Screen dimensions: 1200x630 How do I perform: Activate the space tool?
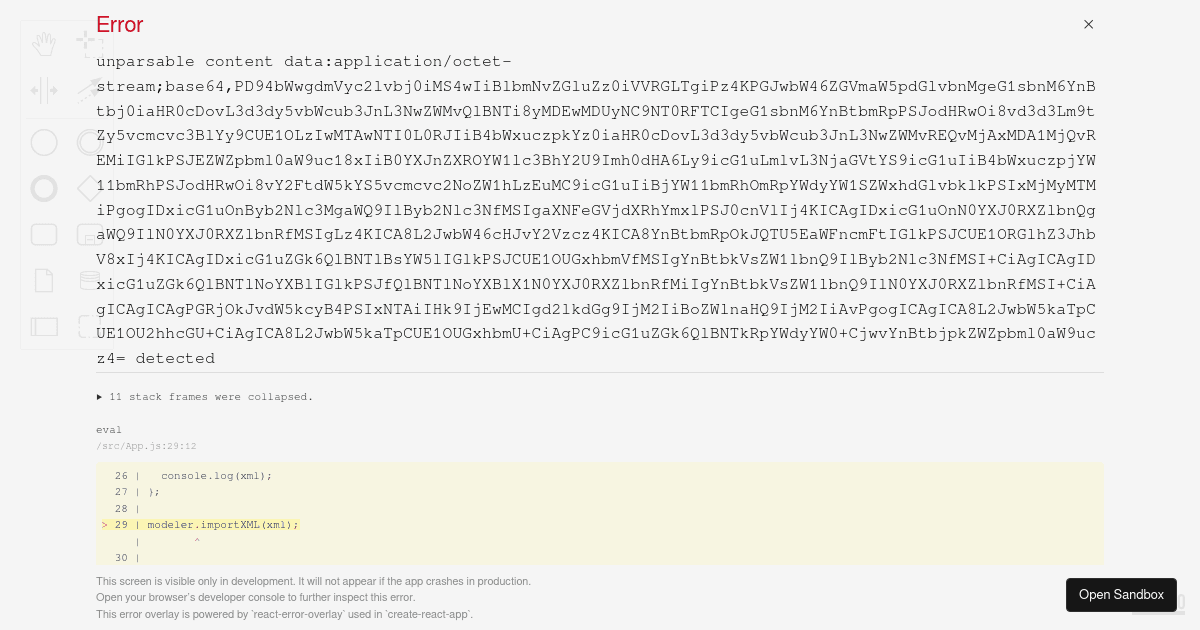coord(44,90)
